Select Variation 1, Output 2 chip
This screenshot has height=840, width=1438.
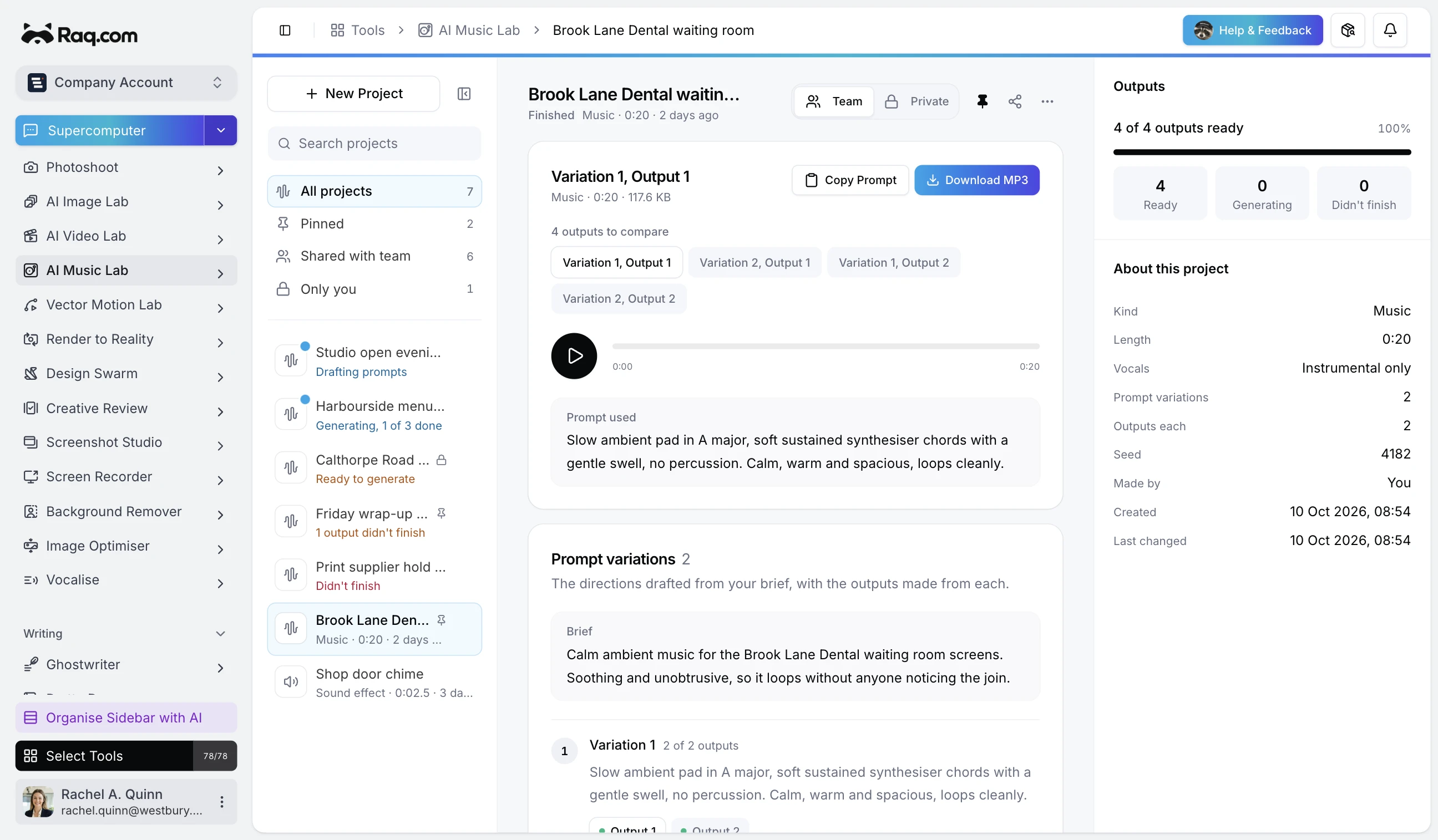894,262
